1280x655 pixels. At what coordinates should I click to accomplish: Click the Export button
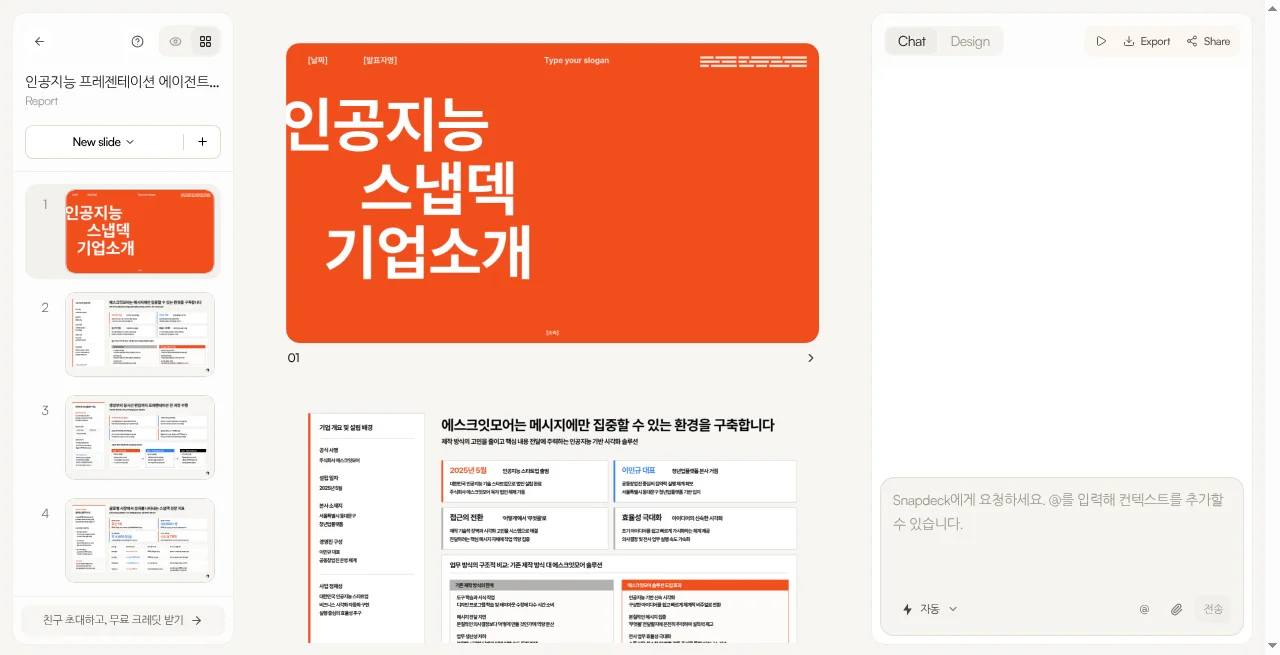click(x=1147, y=42)
